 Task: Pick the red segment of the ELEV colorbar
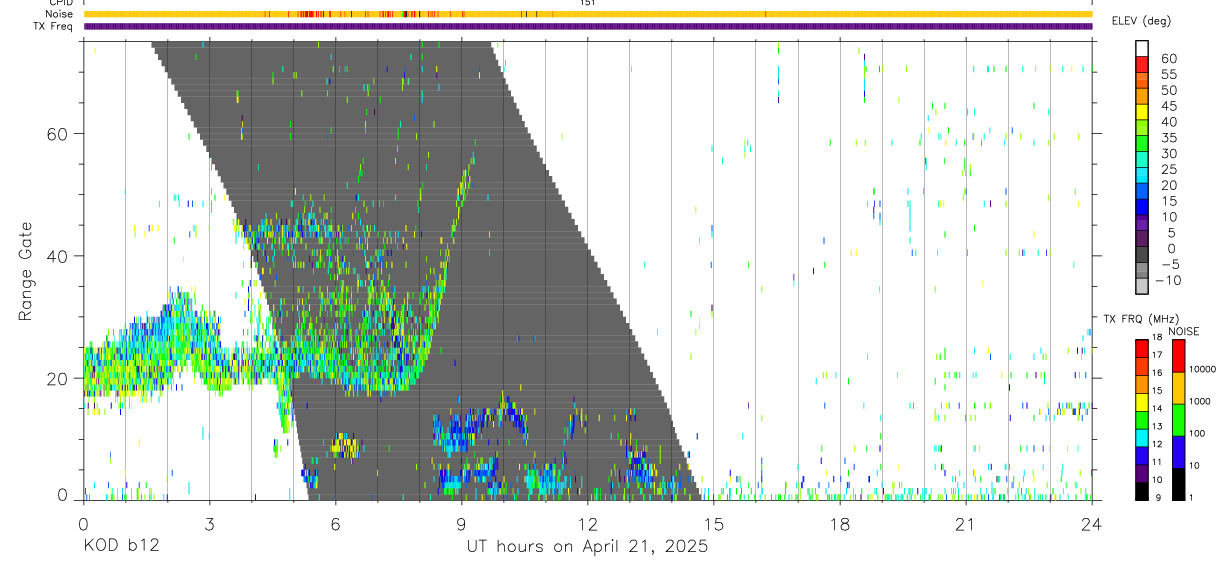(x=1142, y=65)
